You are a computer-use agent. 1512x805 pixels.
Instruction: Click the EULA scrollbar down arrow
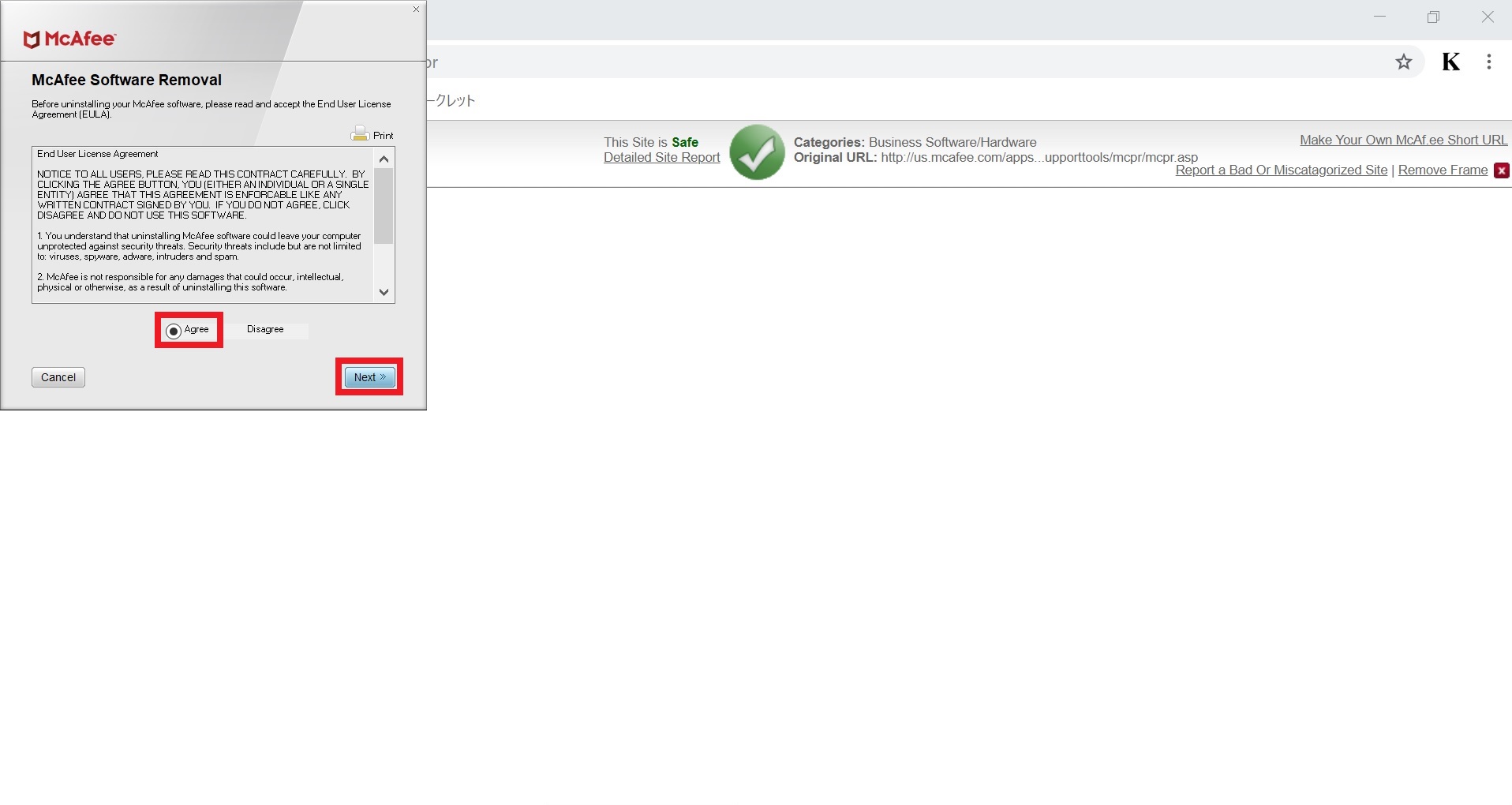click(384, 292)
